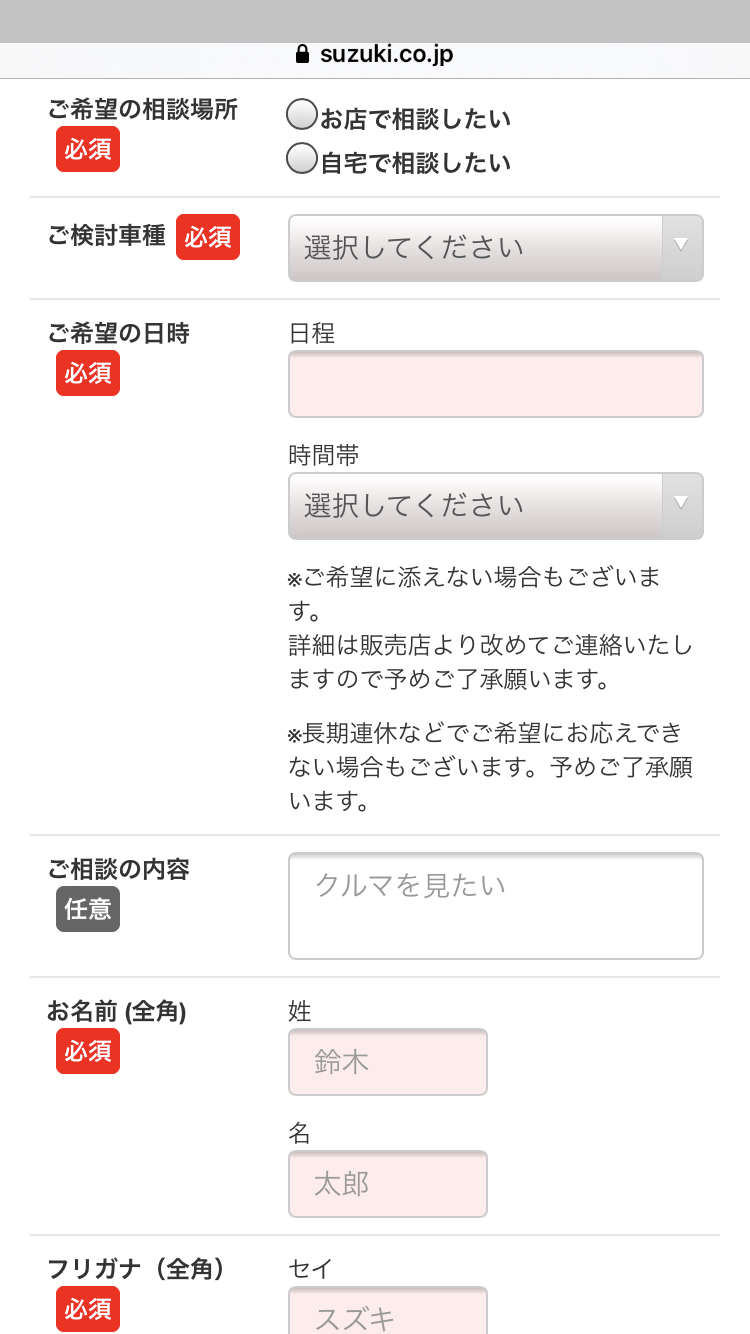The width and height of the screenshot is (750, 1334).
Task: Click the 姓 input field with 鈴木 placeholder
Action: (x=388, y=1062)
